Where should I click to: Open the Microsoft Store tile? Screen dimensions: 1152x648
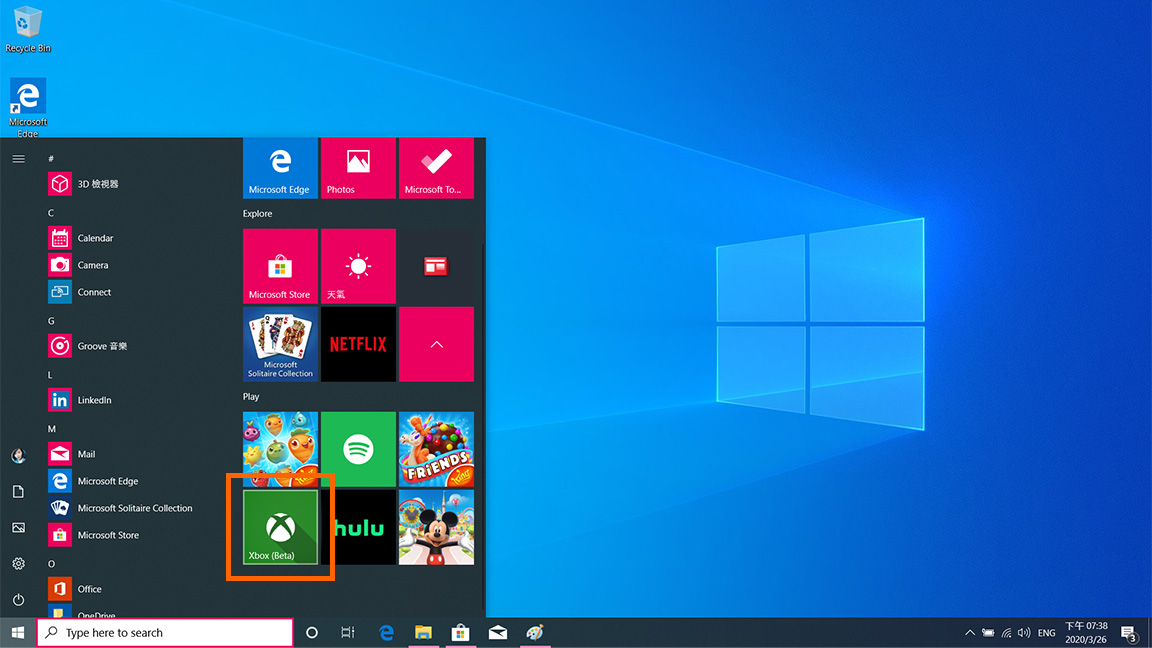[x=280, y=266]
